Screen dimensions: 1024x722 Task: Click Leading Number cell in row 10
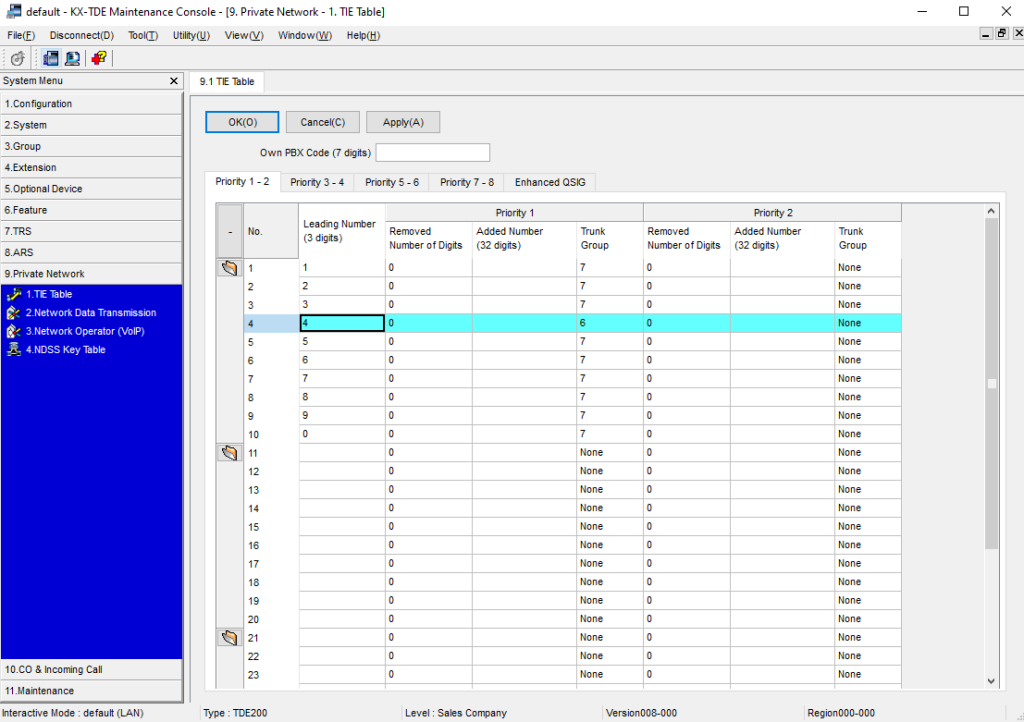(x=342, y=434)
